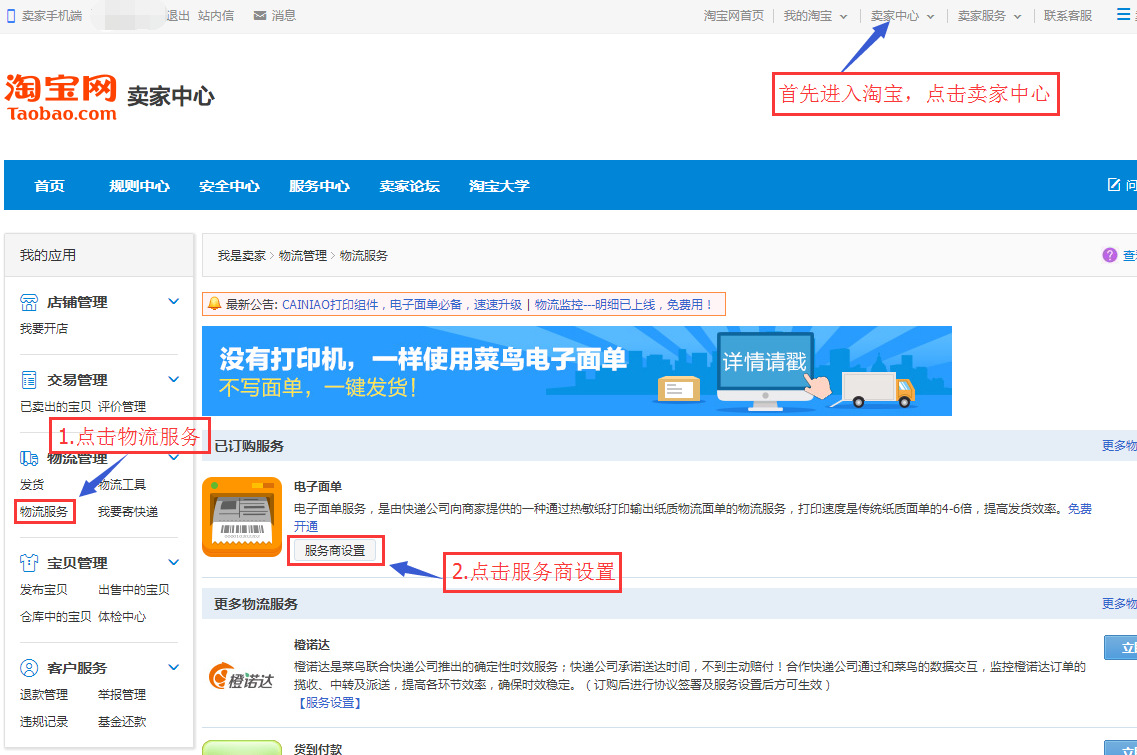Screen dimensions: 1137x755
Task: Switch to 服务中心 tab
Action: coord(319,186)
